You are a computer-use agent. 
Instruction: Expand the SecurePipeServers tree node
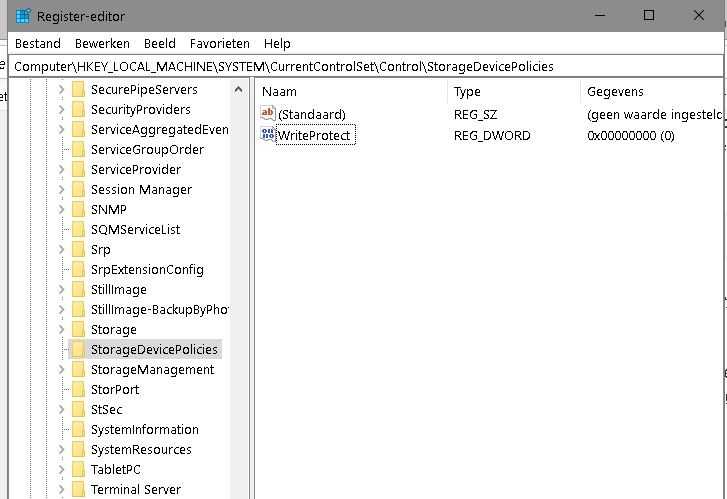coord(61,90)
